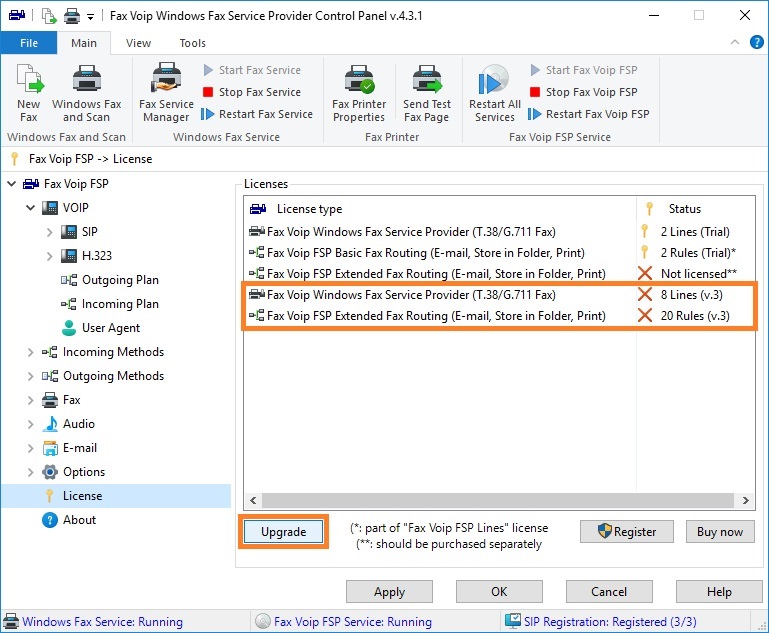The width and height of the screenshot is (769, 633).
Task: Click the Help button
Action: coord(719,592)
